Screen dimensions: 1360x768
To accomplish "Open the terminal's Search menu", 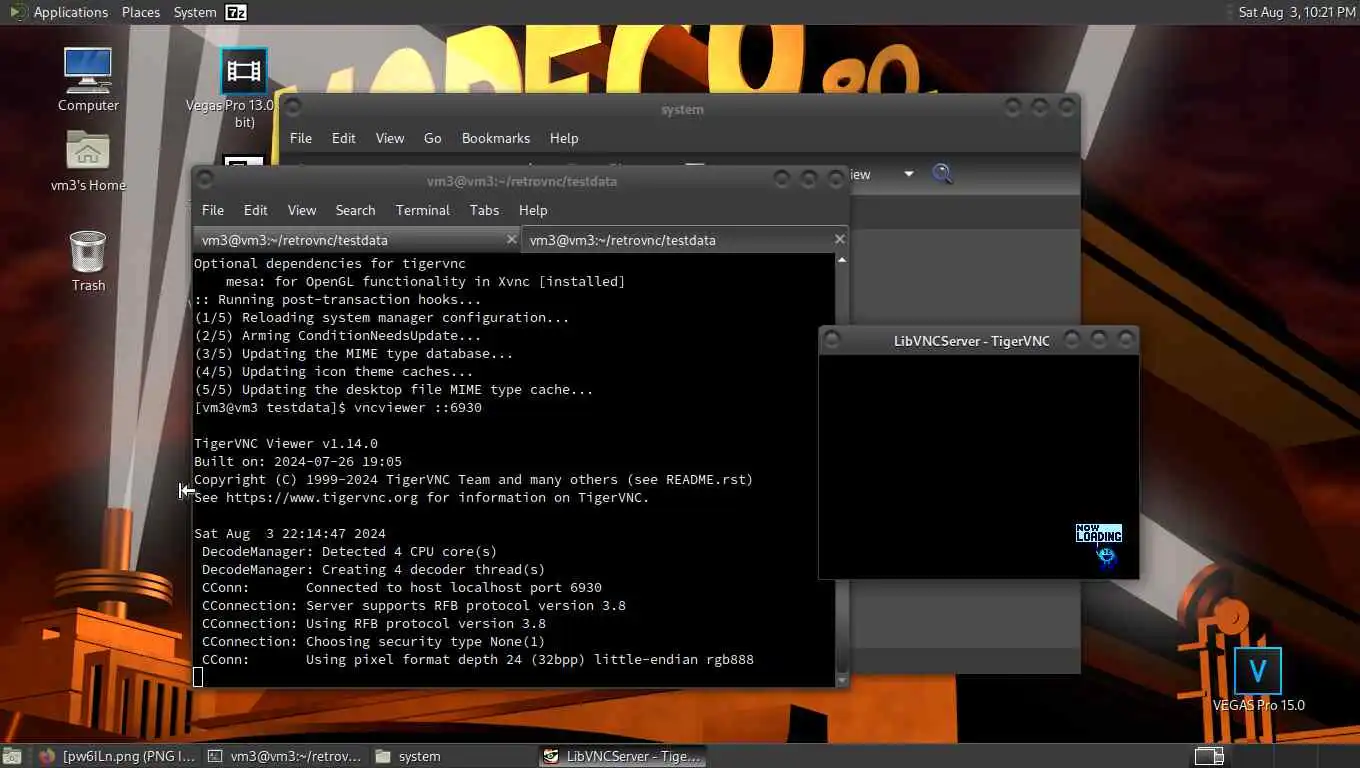I will point(355,210).
